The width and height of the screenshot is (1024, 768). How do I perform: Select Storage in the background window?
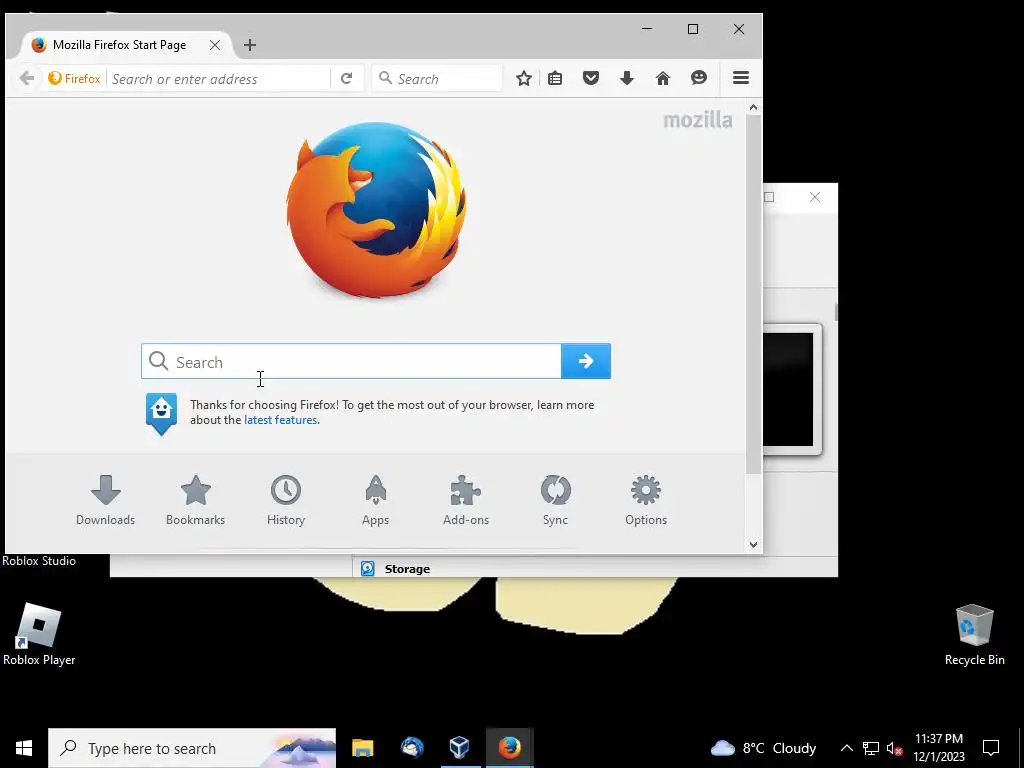[x=407, y=569]
